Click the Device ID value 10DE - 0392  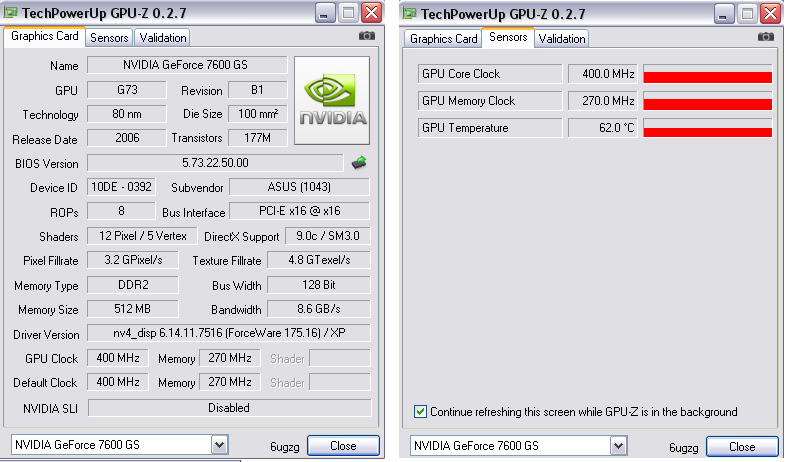(x=121, y=187)
